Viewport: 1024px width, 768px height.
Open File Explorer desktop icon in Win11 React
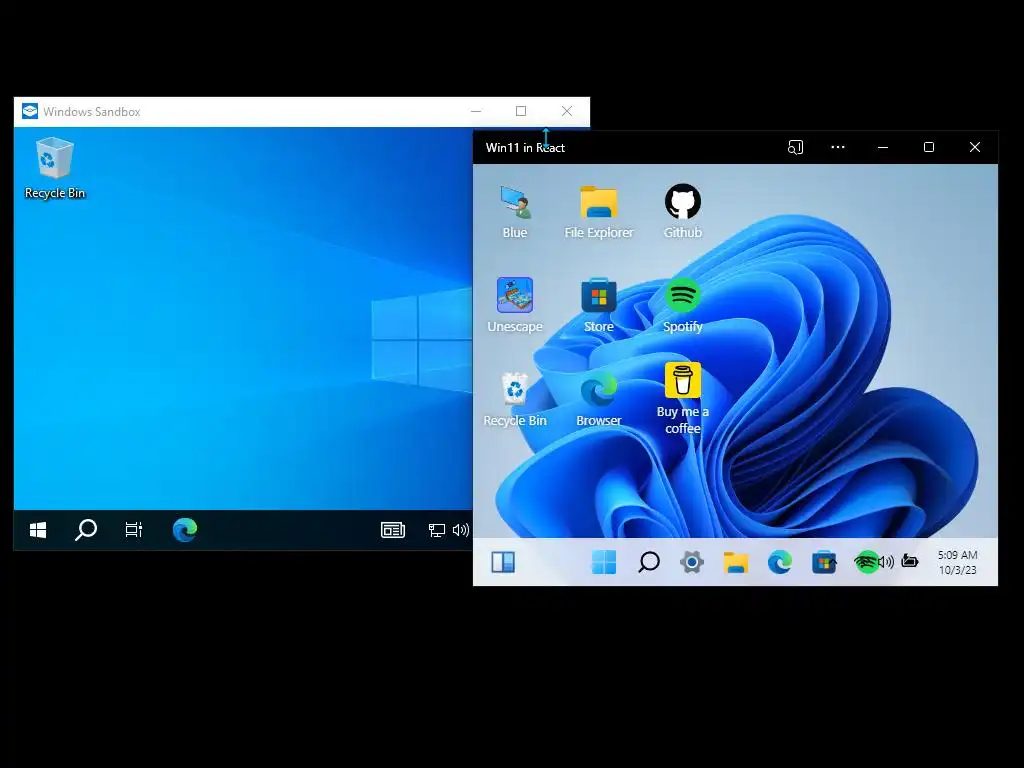pyautogui.click(x=599, y=212)
